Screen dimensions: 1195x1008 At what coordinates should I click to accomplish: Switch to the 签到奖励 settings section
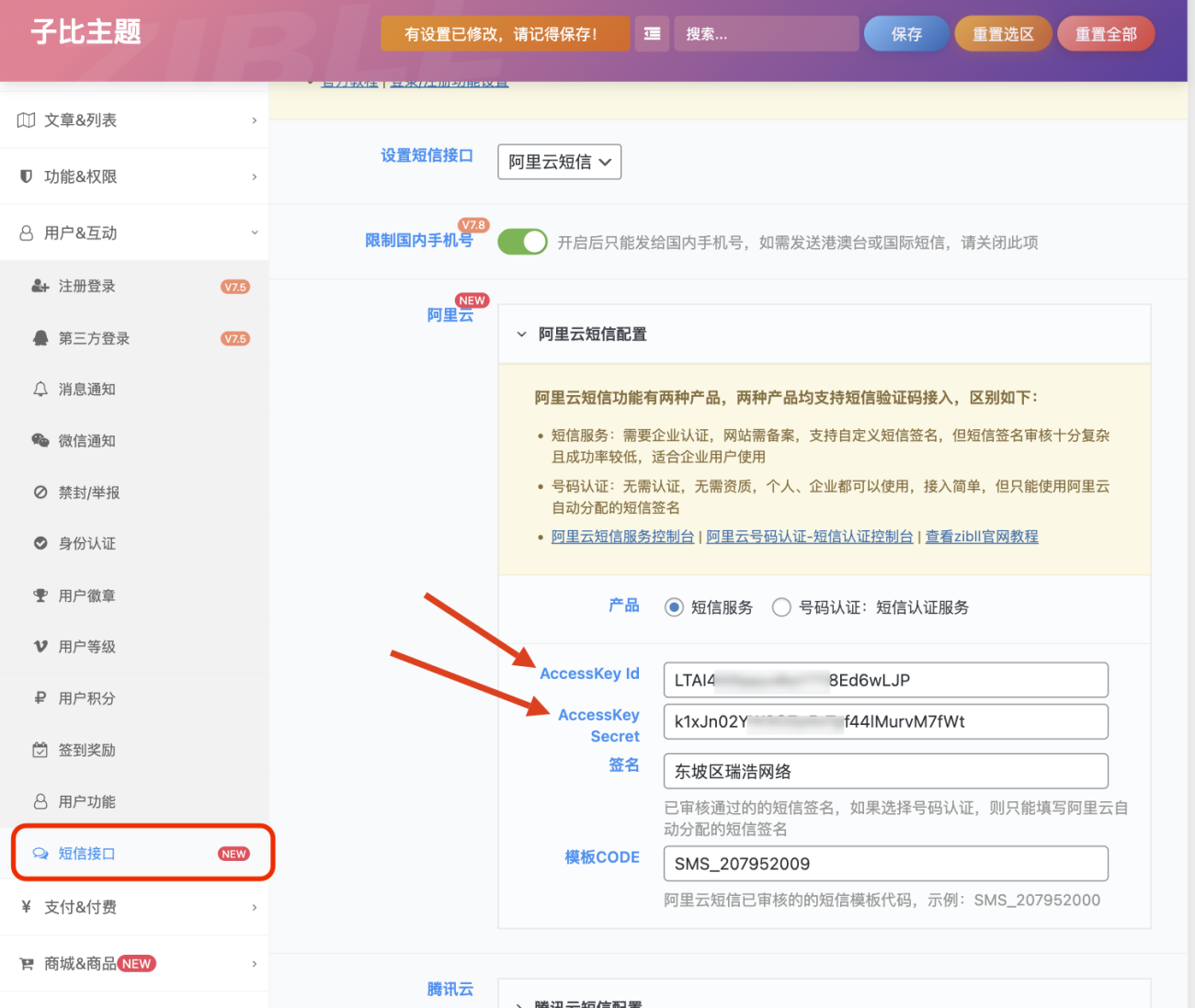pyautogui.click(x=87, y=750)
